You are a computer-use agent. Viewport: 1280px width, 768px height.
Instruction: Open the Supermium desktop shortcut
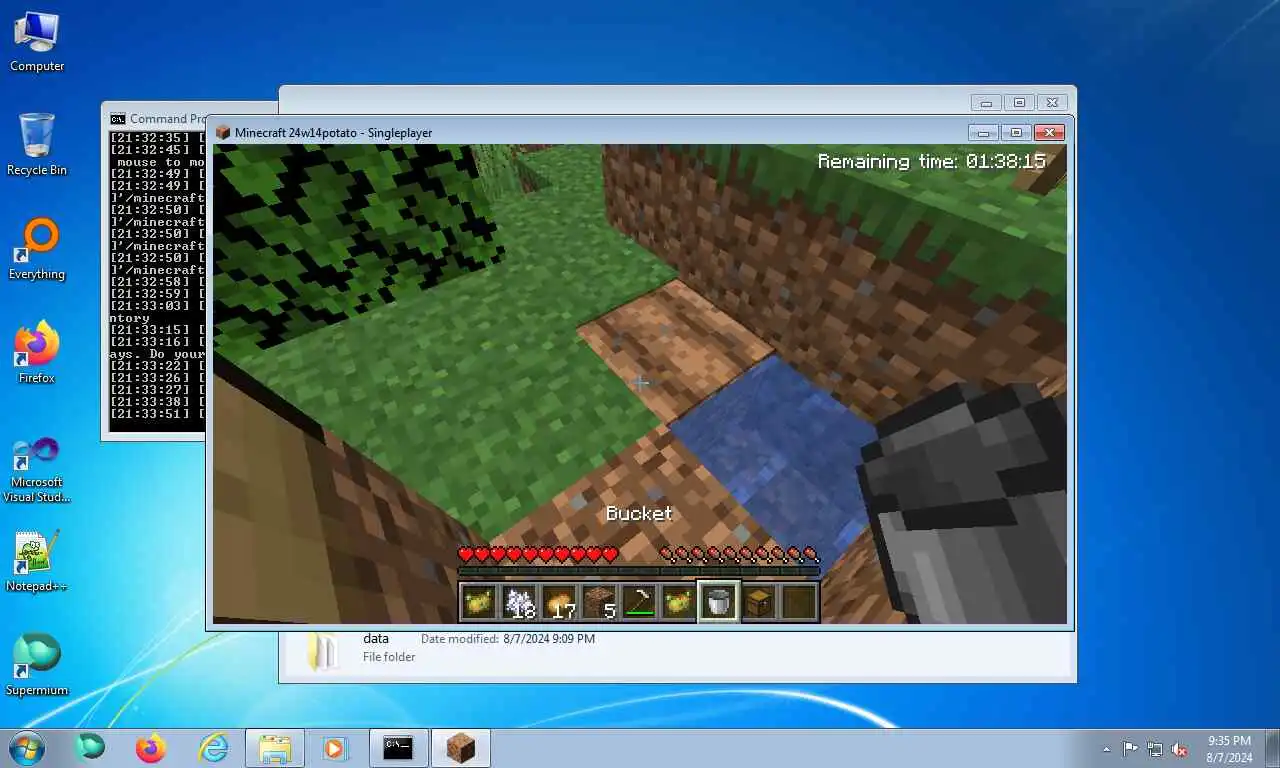37,665
